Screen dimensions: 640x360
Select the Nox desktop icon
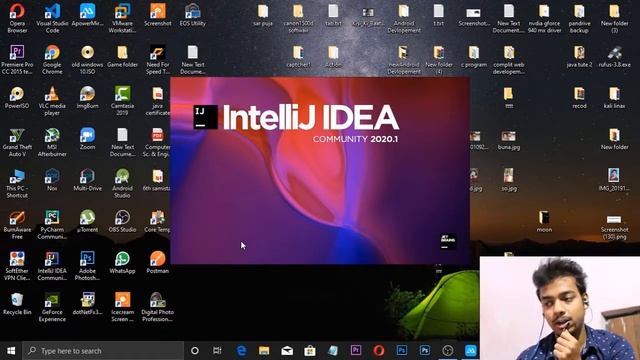(52, 180)
